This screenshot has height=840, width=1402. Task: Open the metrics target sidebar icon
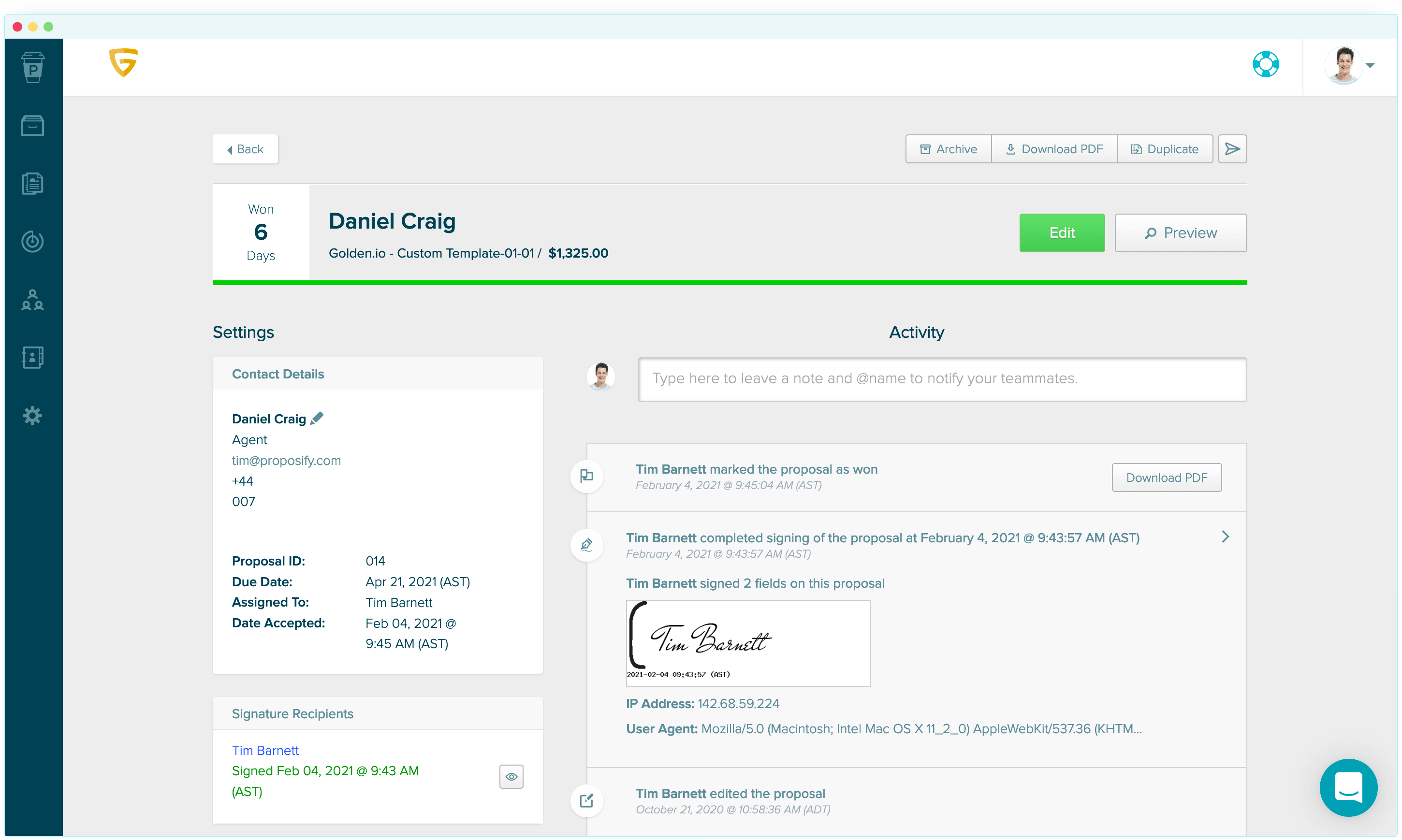[x=33, y=242]
